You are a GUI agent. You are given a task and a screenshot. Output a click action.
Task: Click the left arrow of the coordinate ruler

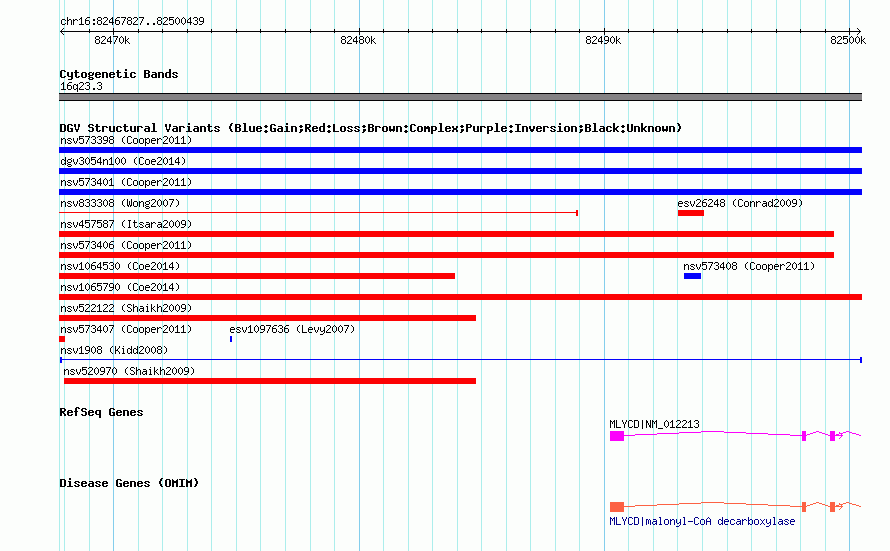tap(62, 31)
